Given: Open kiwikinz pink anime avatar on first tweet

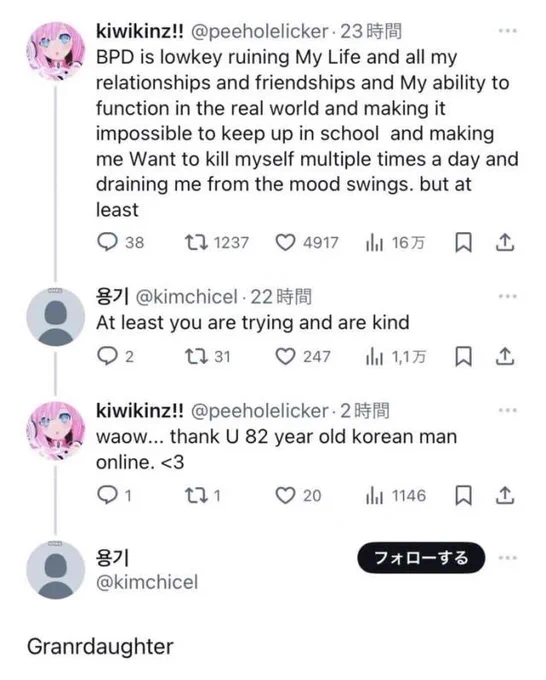Looking at the screenshot, I should click(x=56, y=51).
